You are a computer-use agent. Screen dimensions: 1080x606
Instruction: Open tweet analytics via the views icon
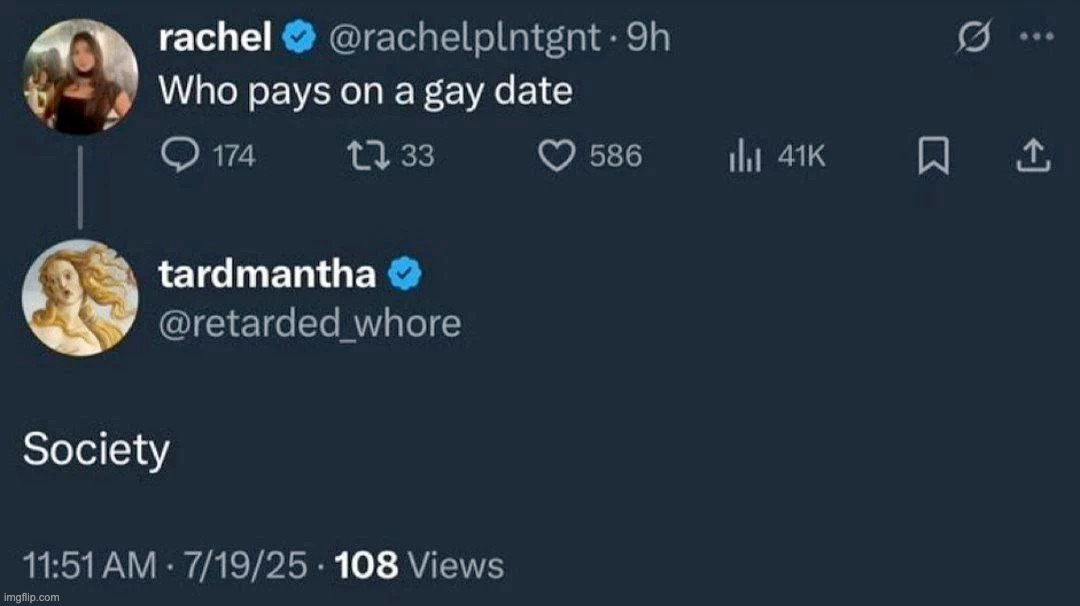(x=744, y=155)
